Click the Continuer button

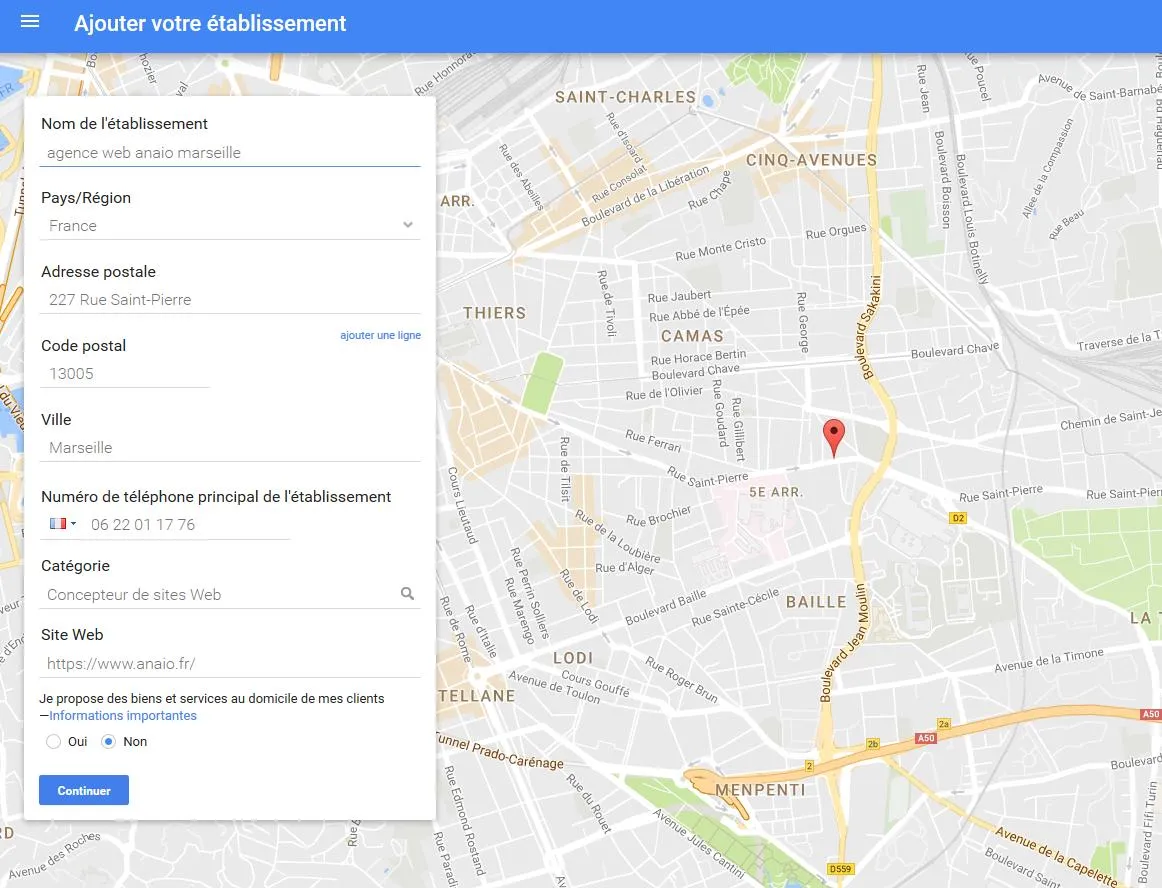(83, 790)
